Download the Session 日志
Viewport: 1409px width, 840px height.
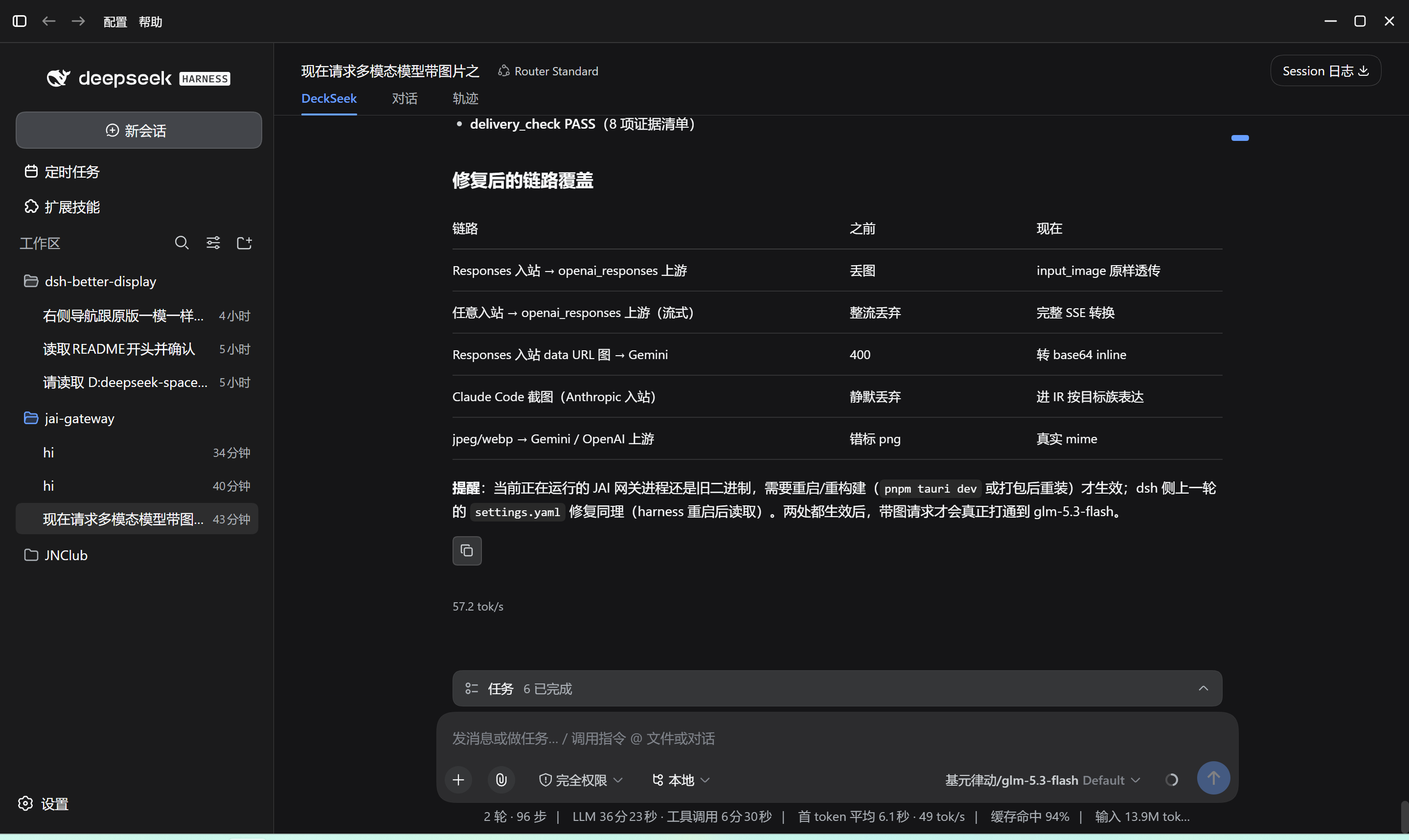click(1325, 71)
